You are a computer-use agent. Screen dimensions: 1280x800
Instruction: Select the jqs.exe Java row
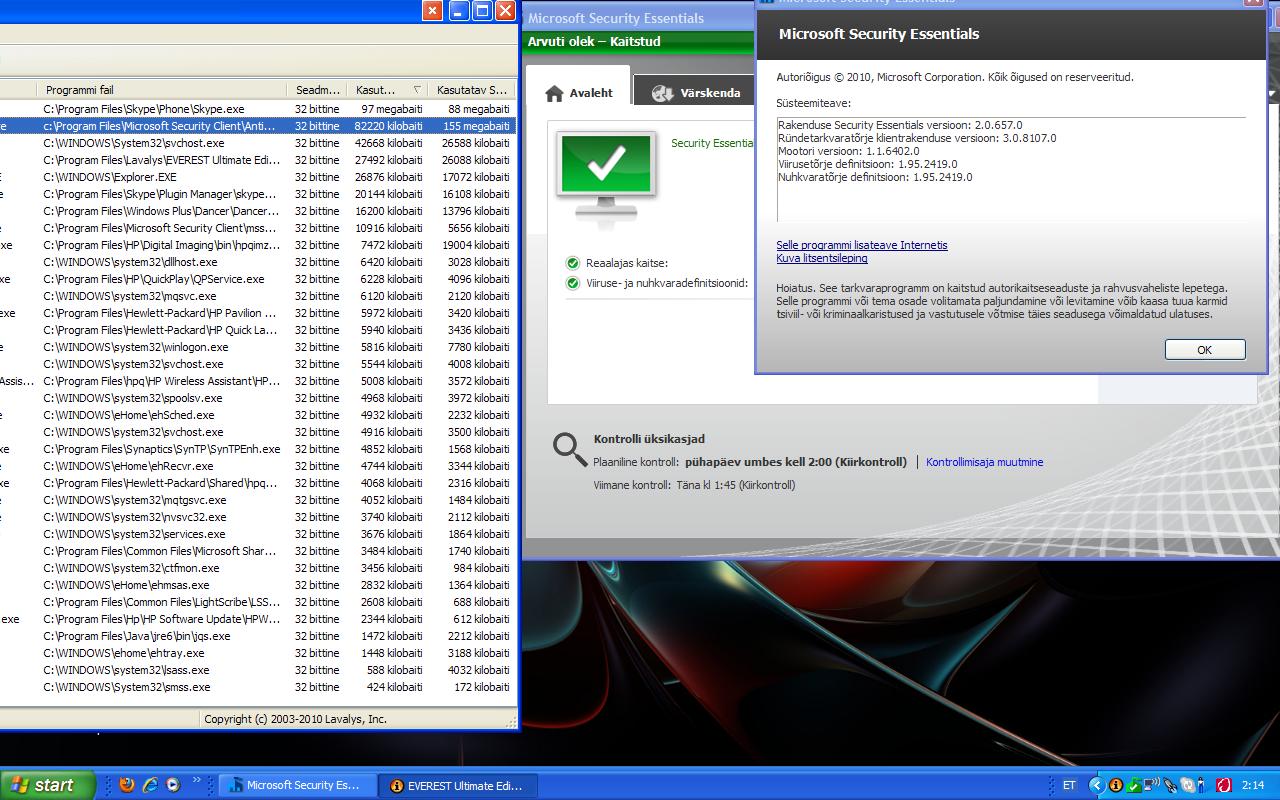[x=258, y=636]
